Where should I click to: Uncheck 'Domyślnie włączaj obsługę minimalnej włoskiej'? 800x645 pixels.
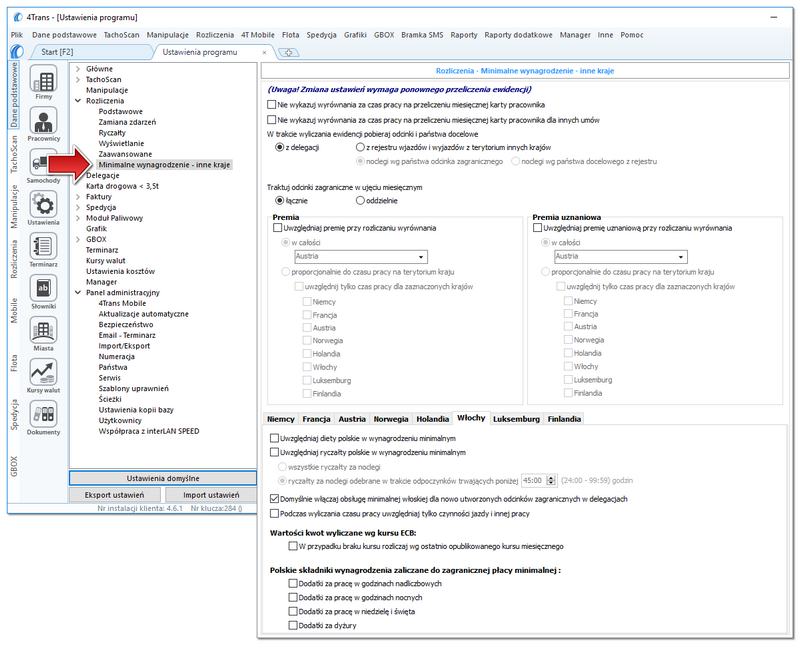tap(274, 499)
